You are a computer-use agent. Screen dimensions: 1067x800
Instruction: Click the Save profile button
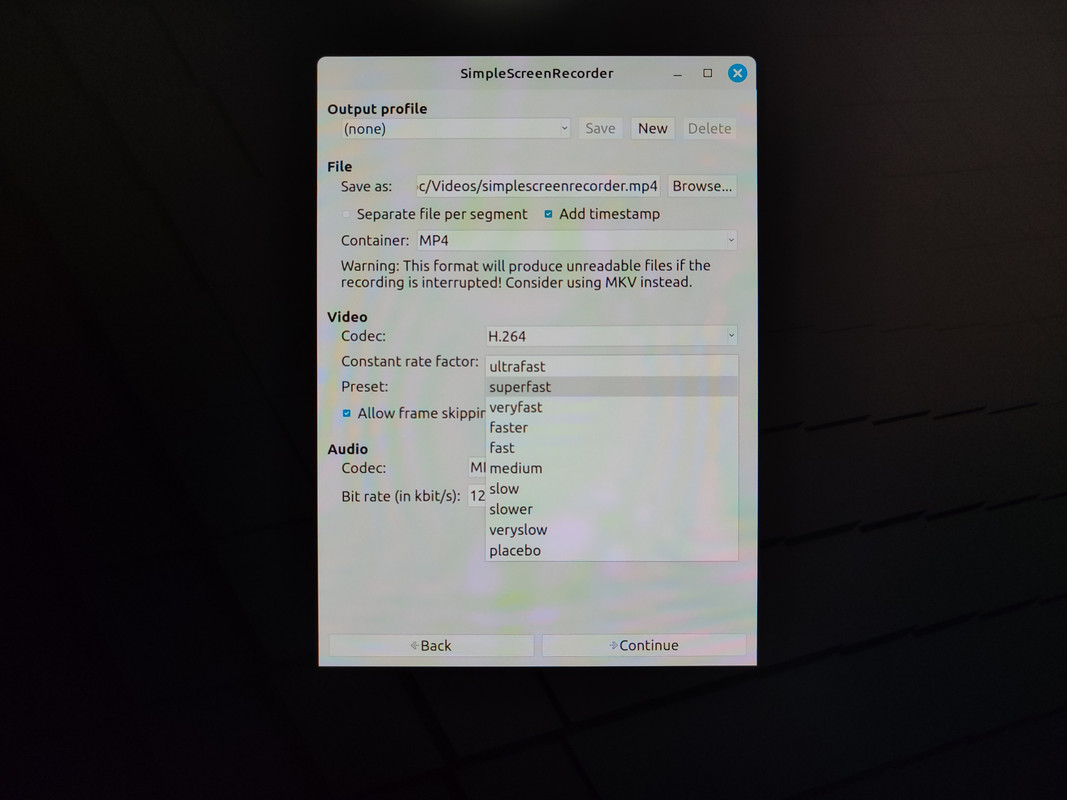(x=600, y=129)
